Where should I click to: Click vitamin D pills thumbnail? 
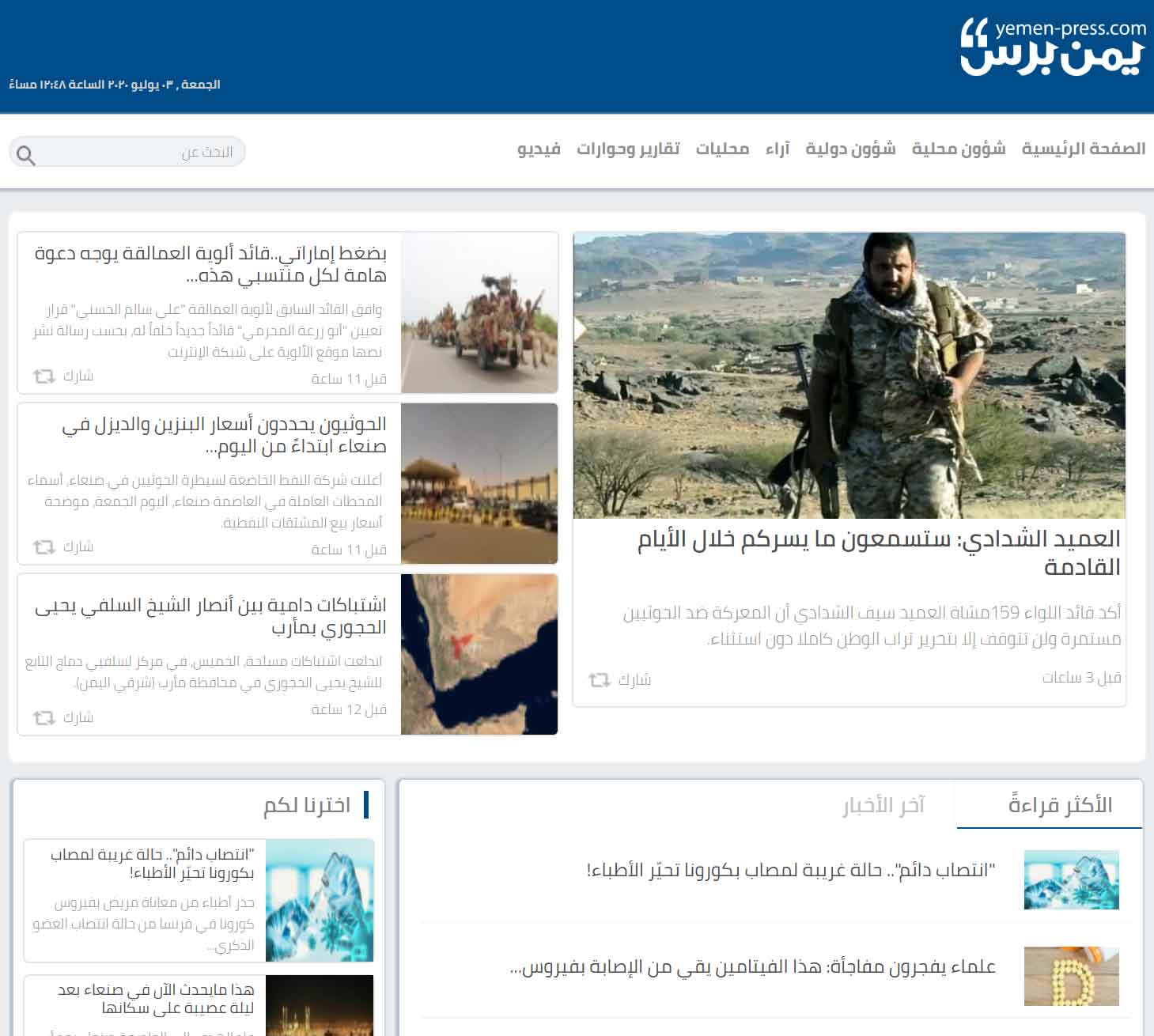1072,976
